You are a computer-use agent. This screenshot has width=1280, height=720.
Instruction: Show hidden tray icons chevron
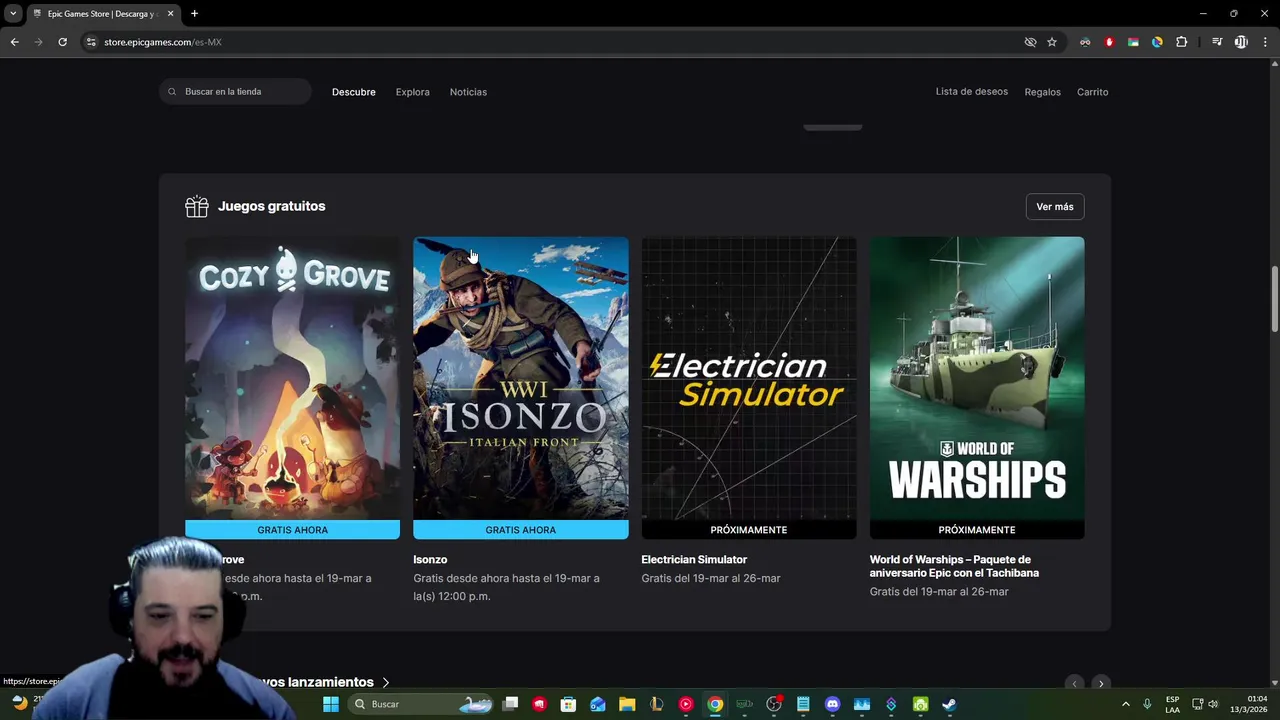coord(1125,704)
